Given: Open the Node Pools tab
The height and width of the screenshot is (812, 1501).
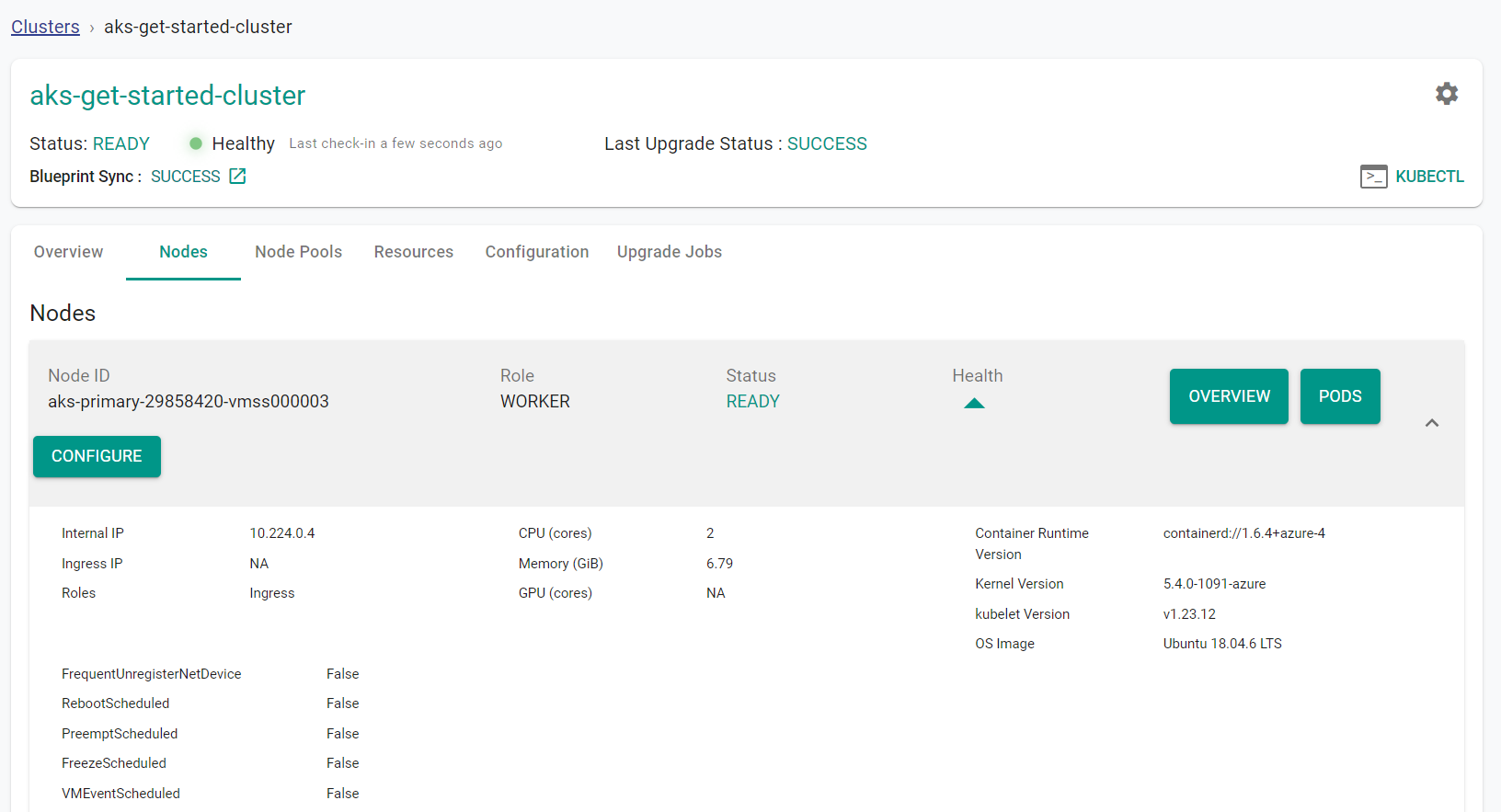Looking at the screenshot, I should pyautogui.click(x=298, y=252).
